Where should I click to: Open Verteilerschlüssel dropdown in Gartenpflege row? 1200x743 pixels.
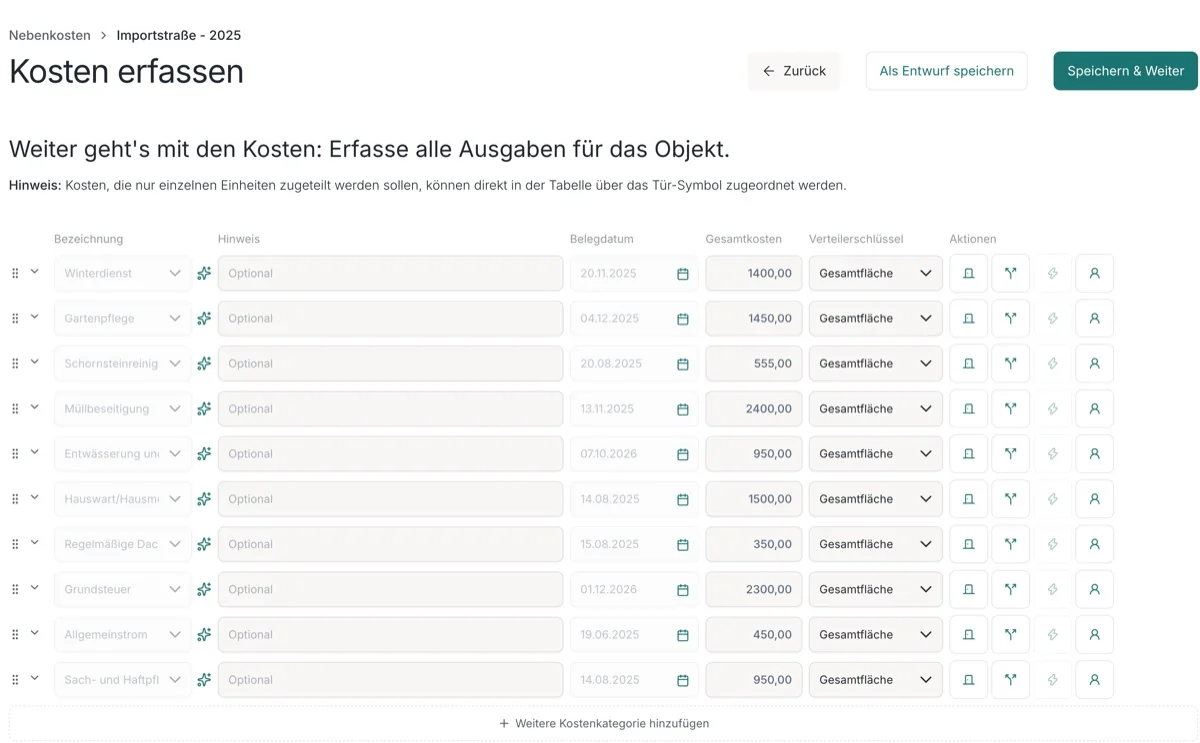[875, 318]
